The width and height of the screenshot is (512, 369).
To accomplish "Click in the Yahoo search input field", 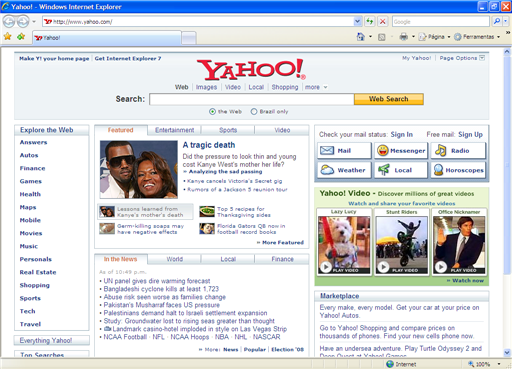I will (252, 99).
